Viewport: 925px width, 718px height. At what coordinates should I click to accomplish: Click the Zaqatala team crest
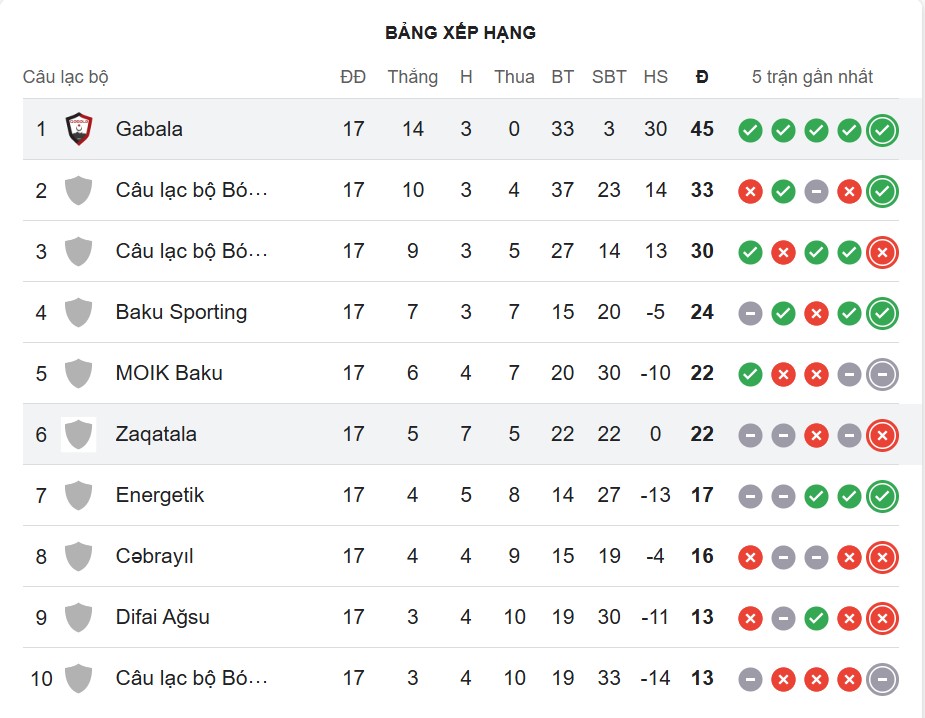[78, 434]
